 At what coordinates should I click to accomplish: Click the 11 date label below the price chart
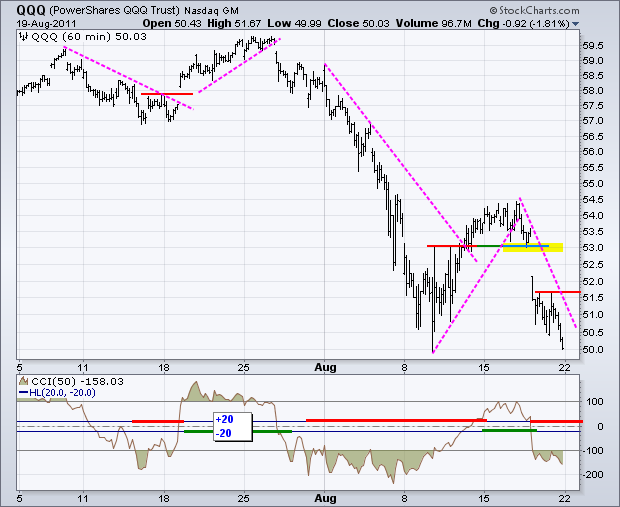tap(83, 367)
